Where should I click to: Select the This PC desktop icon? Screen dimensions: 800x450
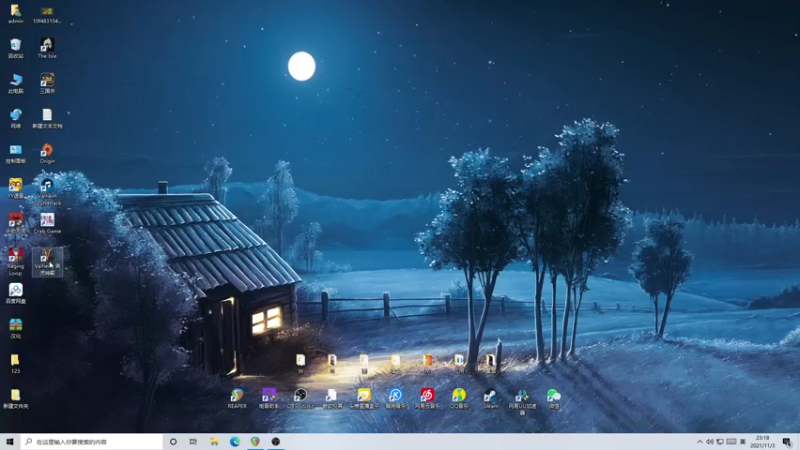pos(15,83)
